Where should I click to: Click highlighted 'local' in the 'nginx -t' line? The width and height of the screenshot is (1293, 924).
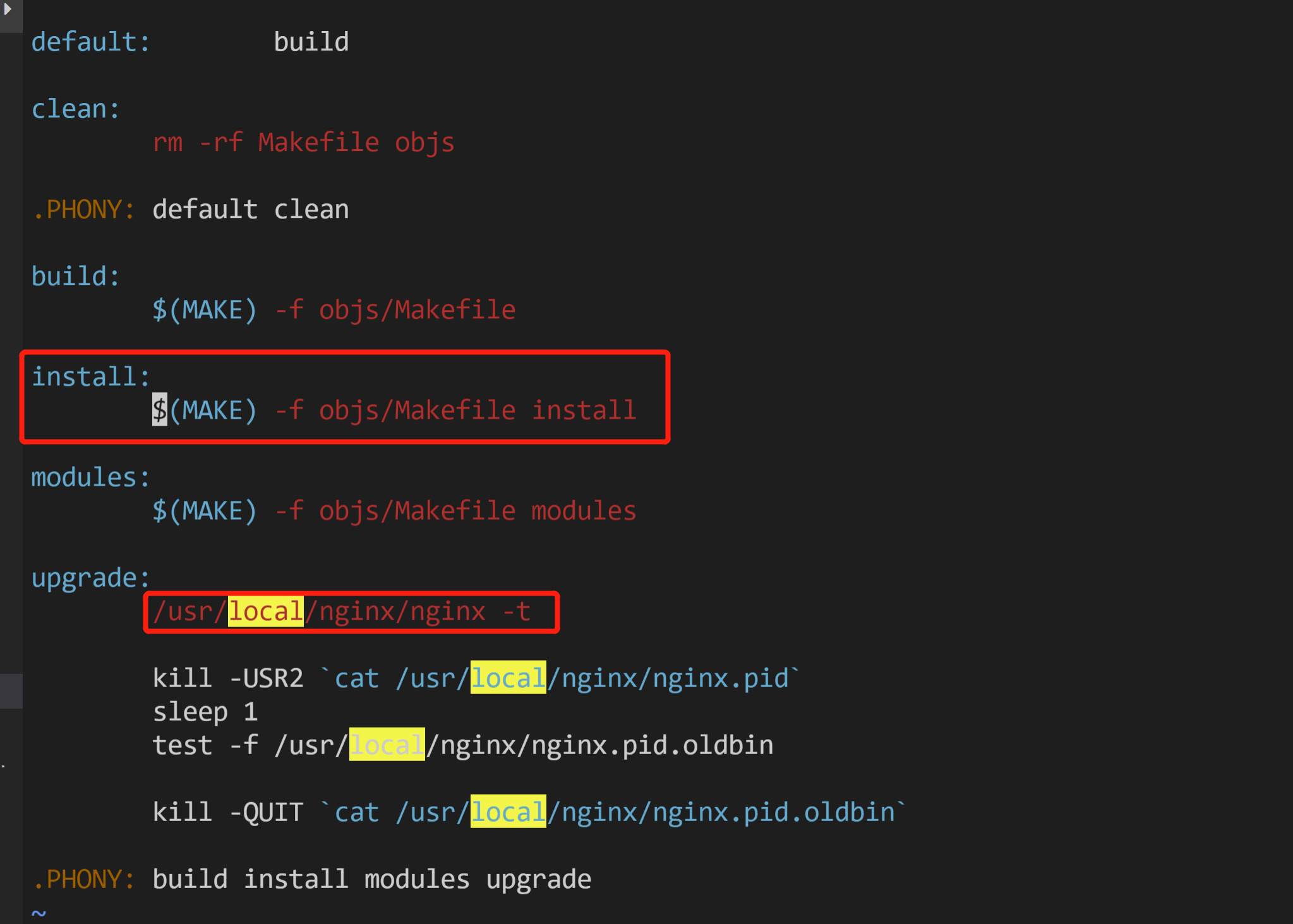[265, 611]
